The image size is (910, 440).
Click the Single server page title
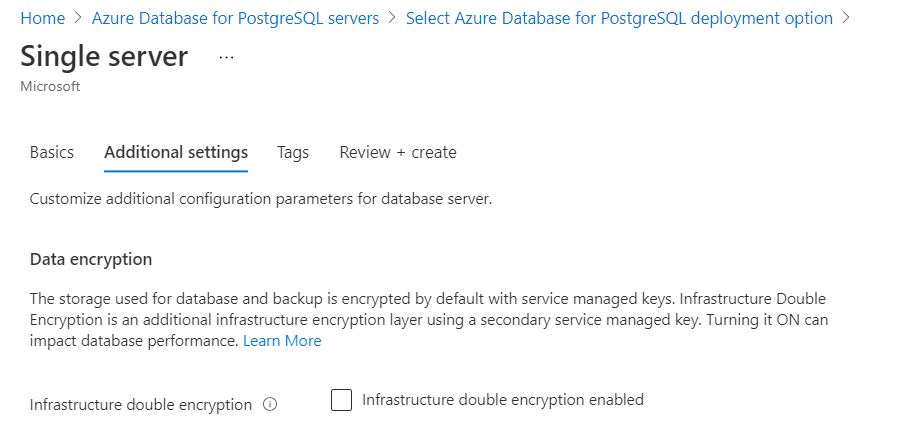coord(104,56)
